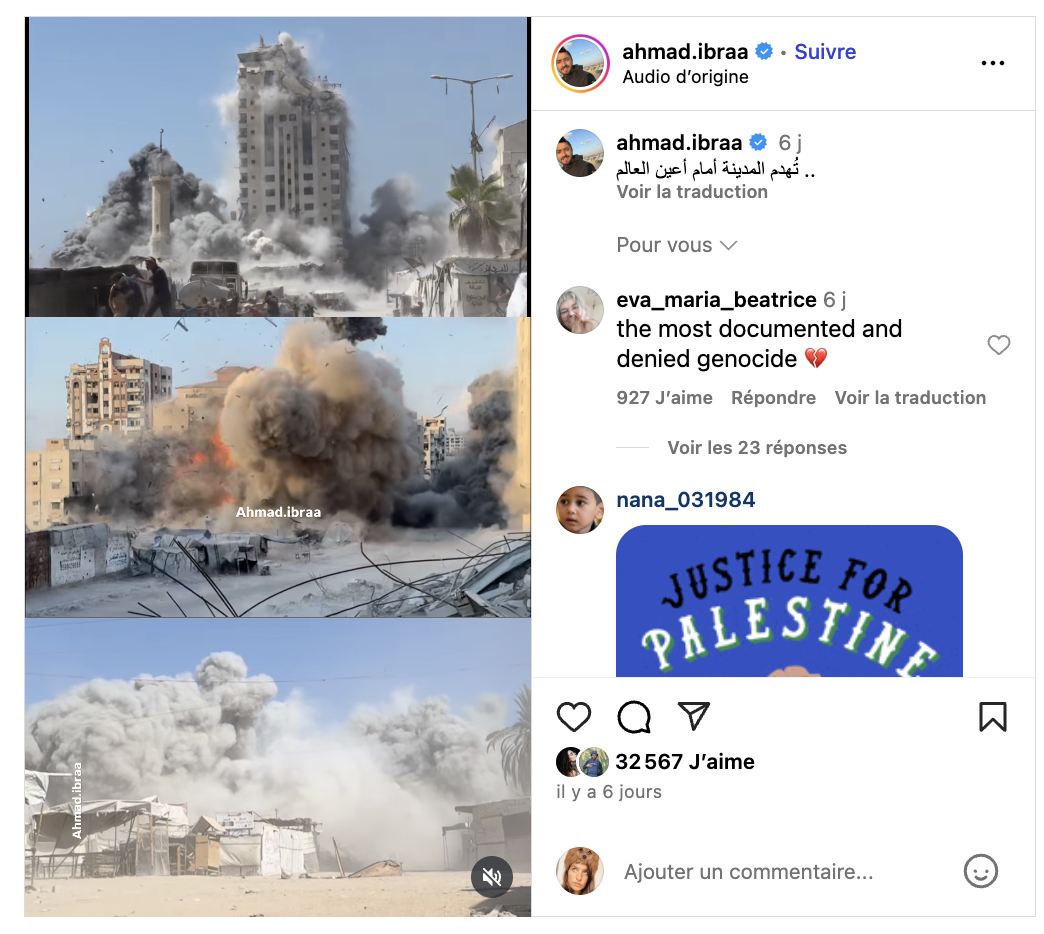Open ahmad.ibraa's story profile picture in header
This screenshot has height=934, width=1044.
pos(581,64)
